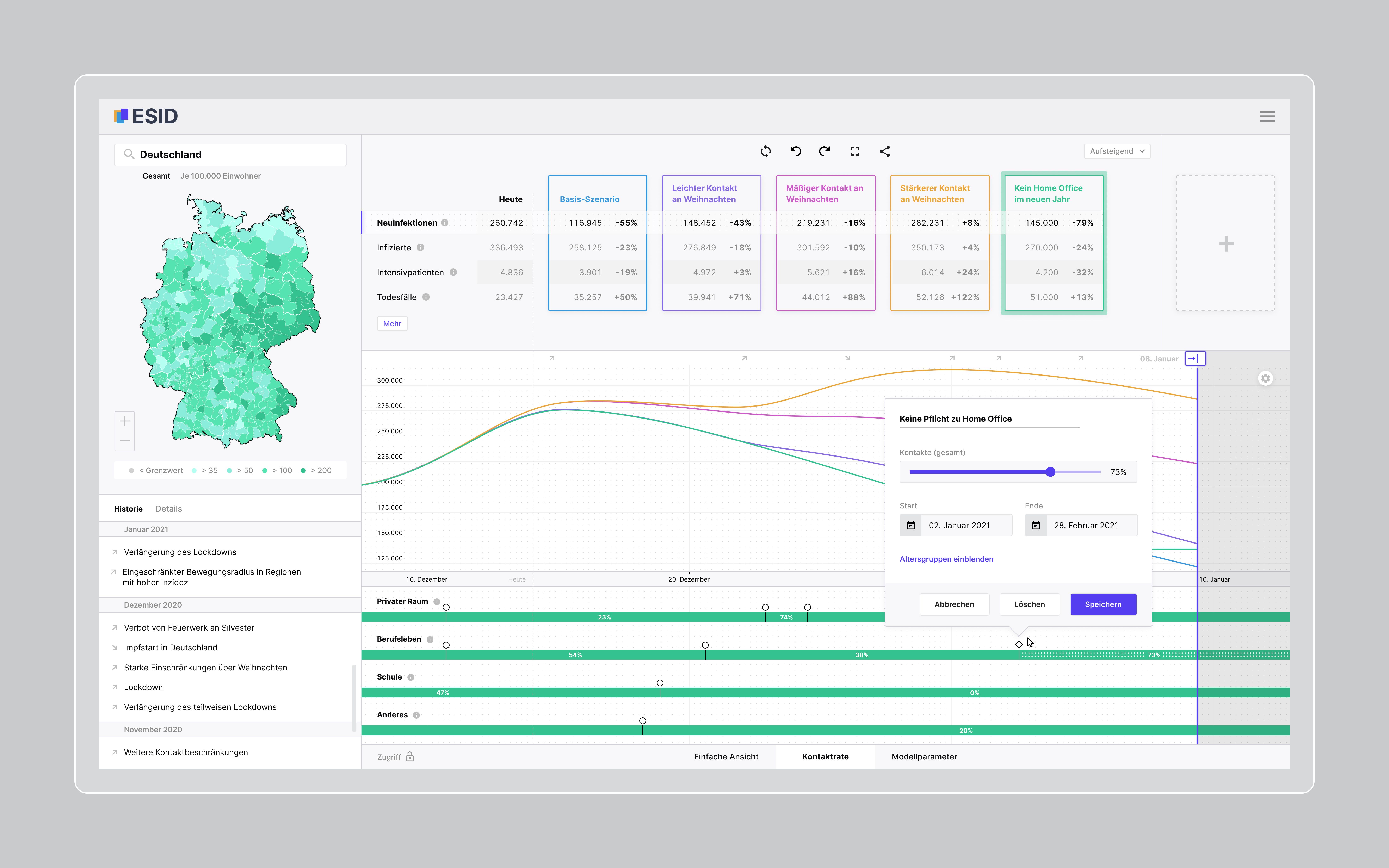This screenshot has width=1389, height=868.
Task: Click info icon next to Schule
Action: (411, 677)
